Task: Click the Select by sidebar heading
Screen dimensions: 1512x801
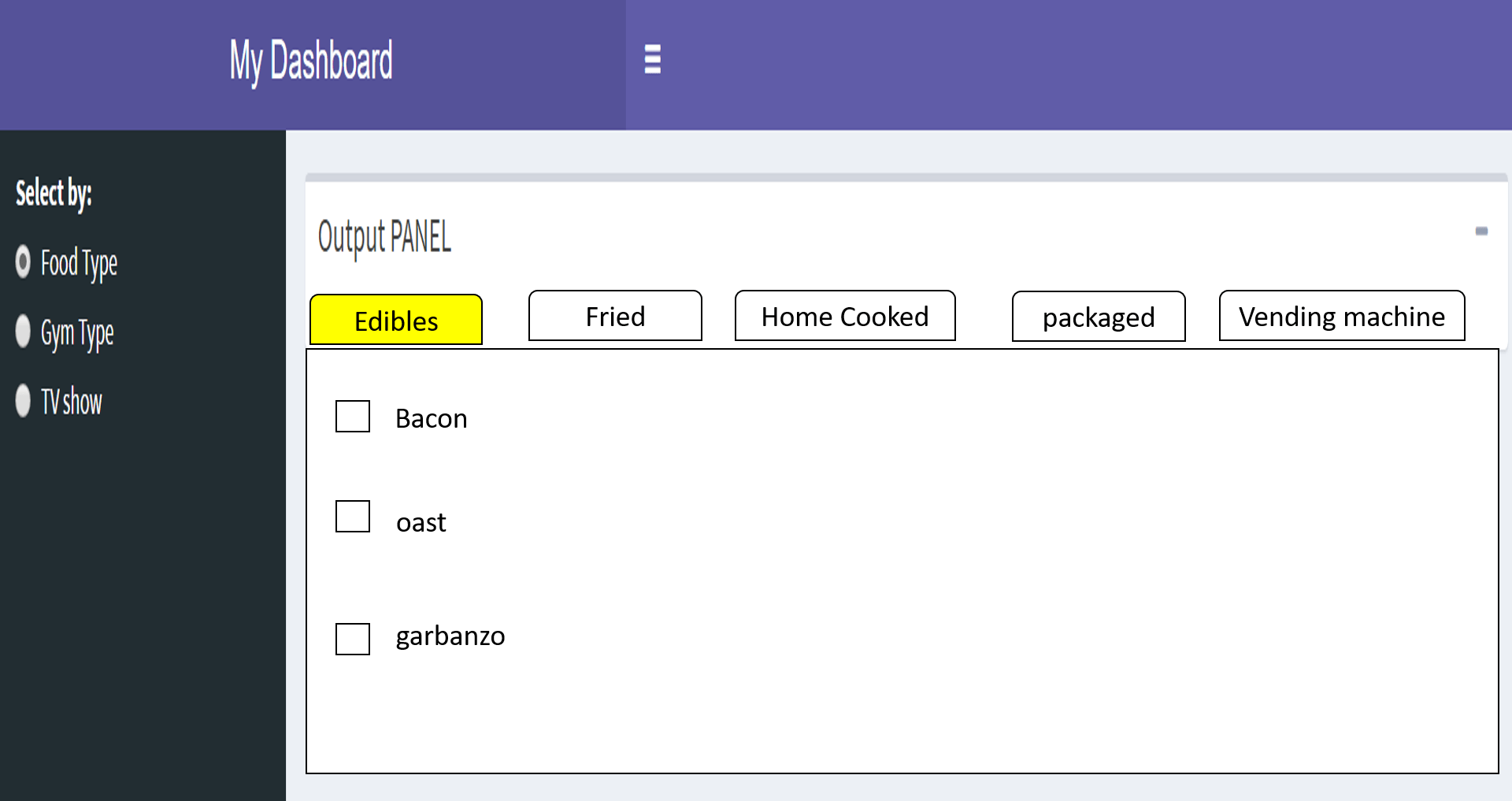Action: pos(54,194)
